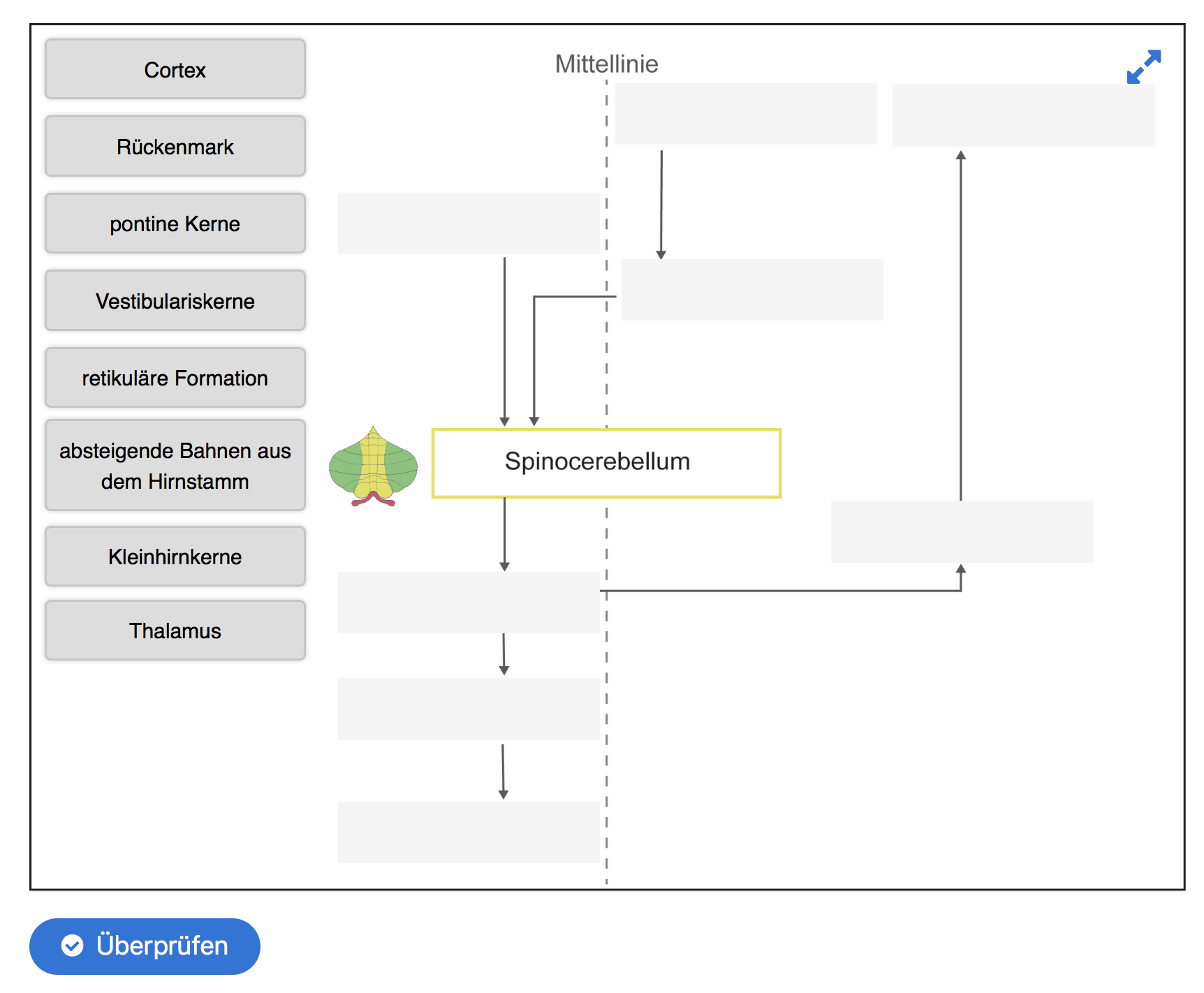
Task: Click the drop zone directly below Spinocerebellum
Action: click(469, 603)
